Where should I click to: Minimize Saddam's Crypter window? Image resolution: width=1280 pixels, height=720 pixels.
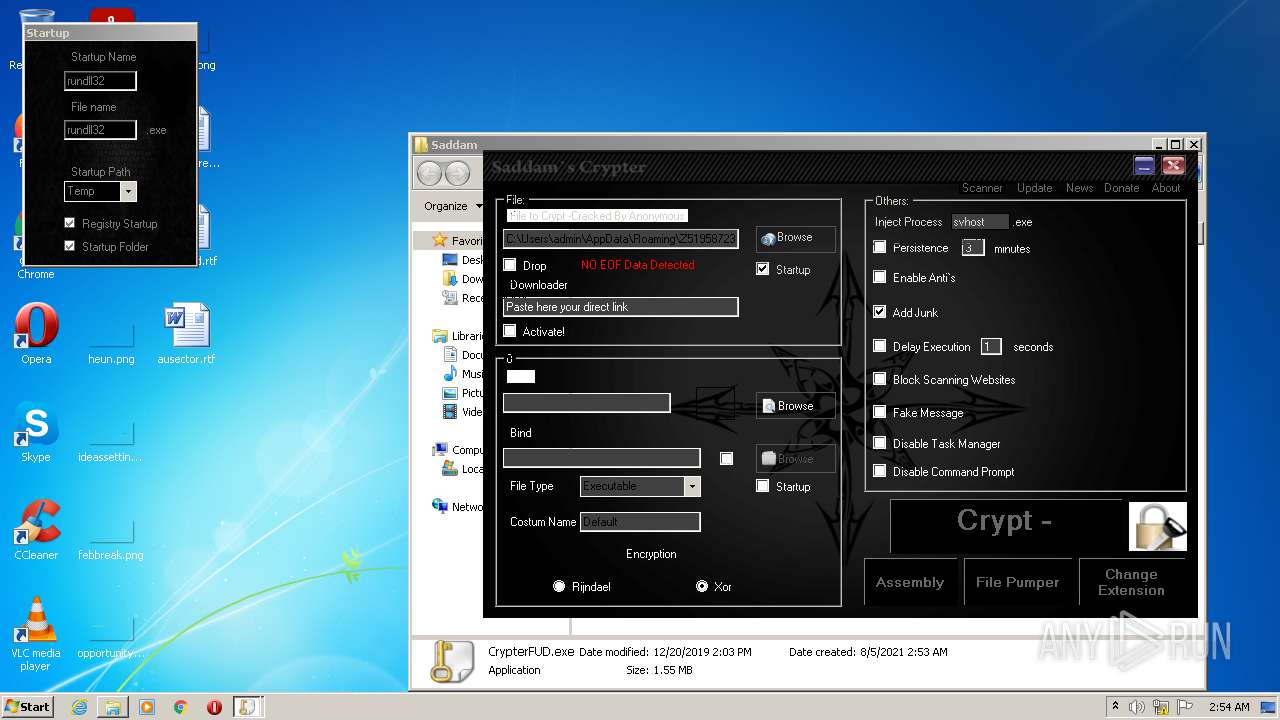click(1144, 166)
